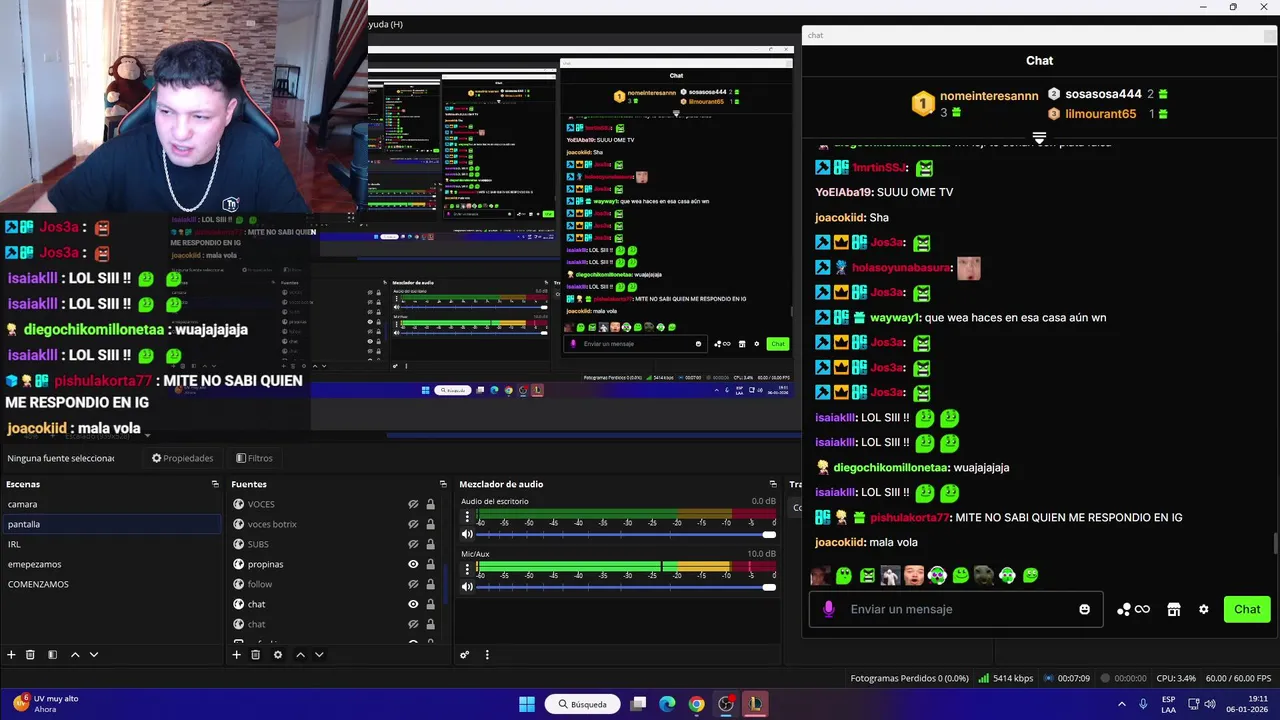The image size is (1280, 720).
Task: Toggle the lock on the propinas source
Action: [431, 564]
